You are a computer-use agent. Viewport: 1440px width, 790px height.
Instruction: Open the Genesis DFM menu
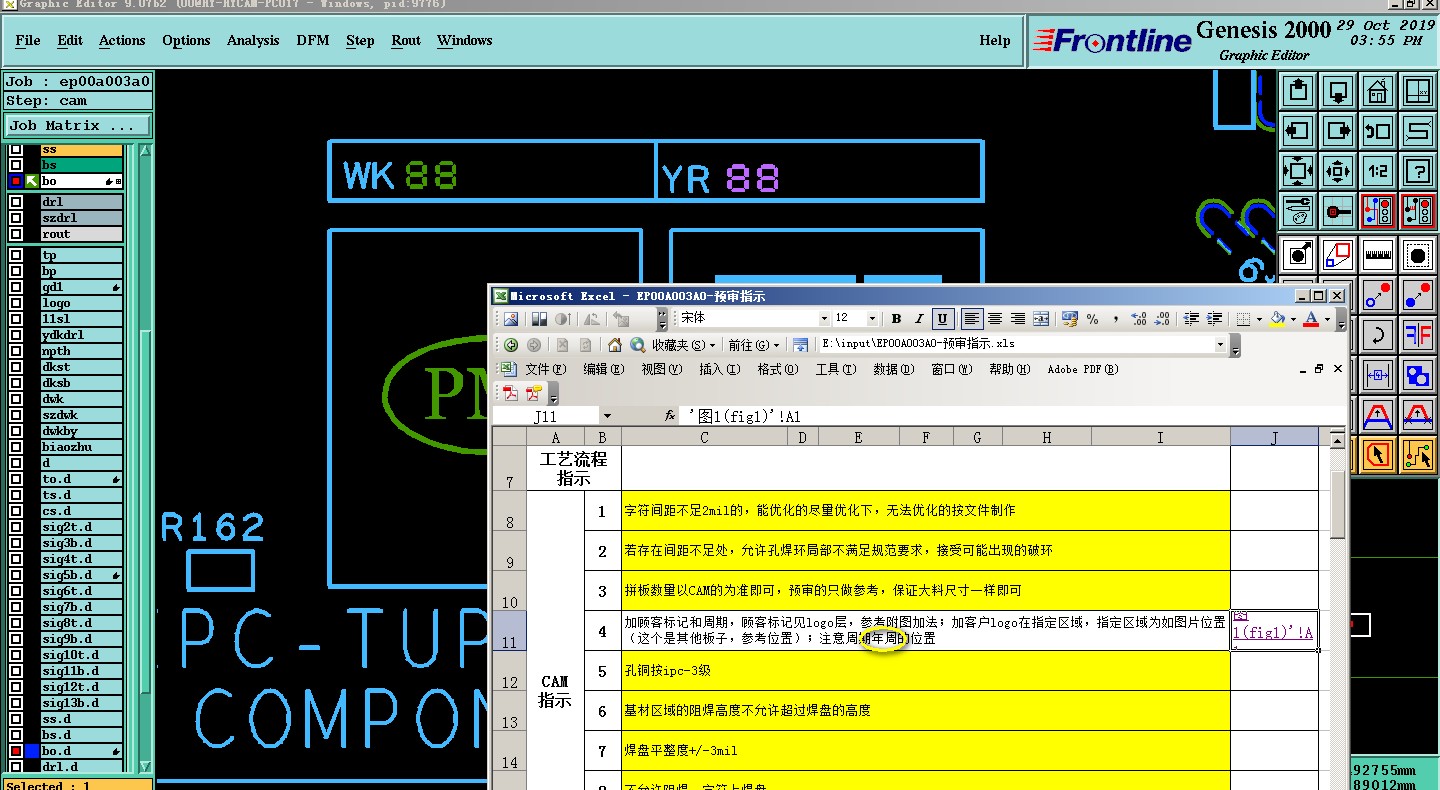(313, 41)
